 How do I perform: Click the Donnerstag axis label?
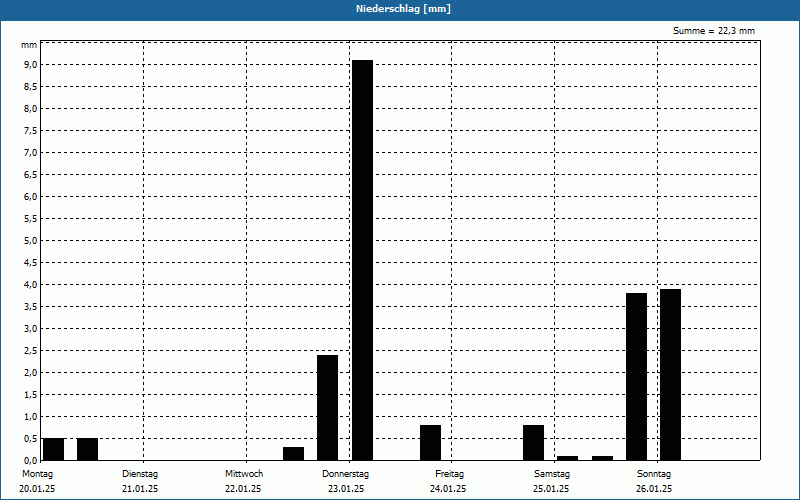(345, 474)
